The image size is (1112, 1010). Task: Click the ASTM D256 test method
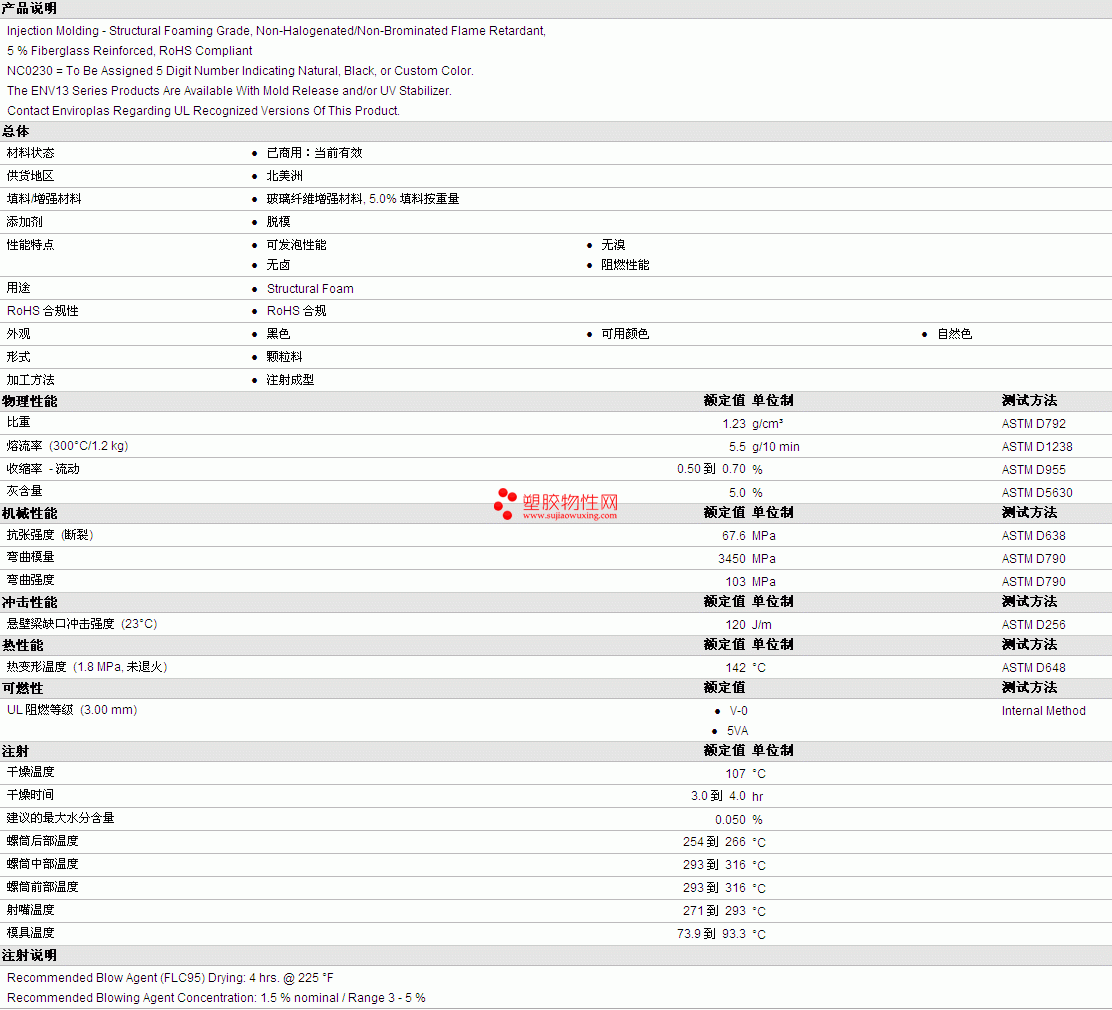1033,625
